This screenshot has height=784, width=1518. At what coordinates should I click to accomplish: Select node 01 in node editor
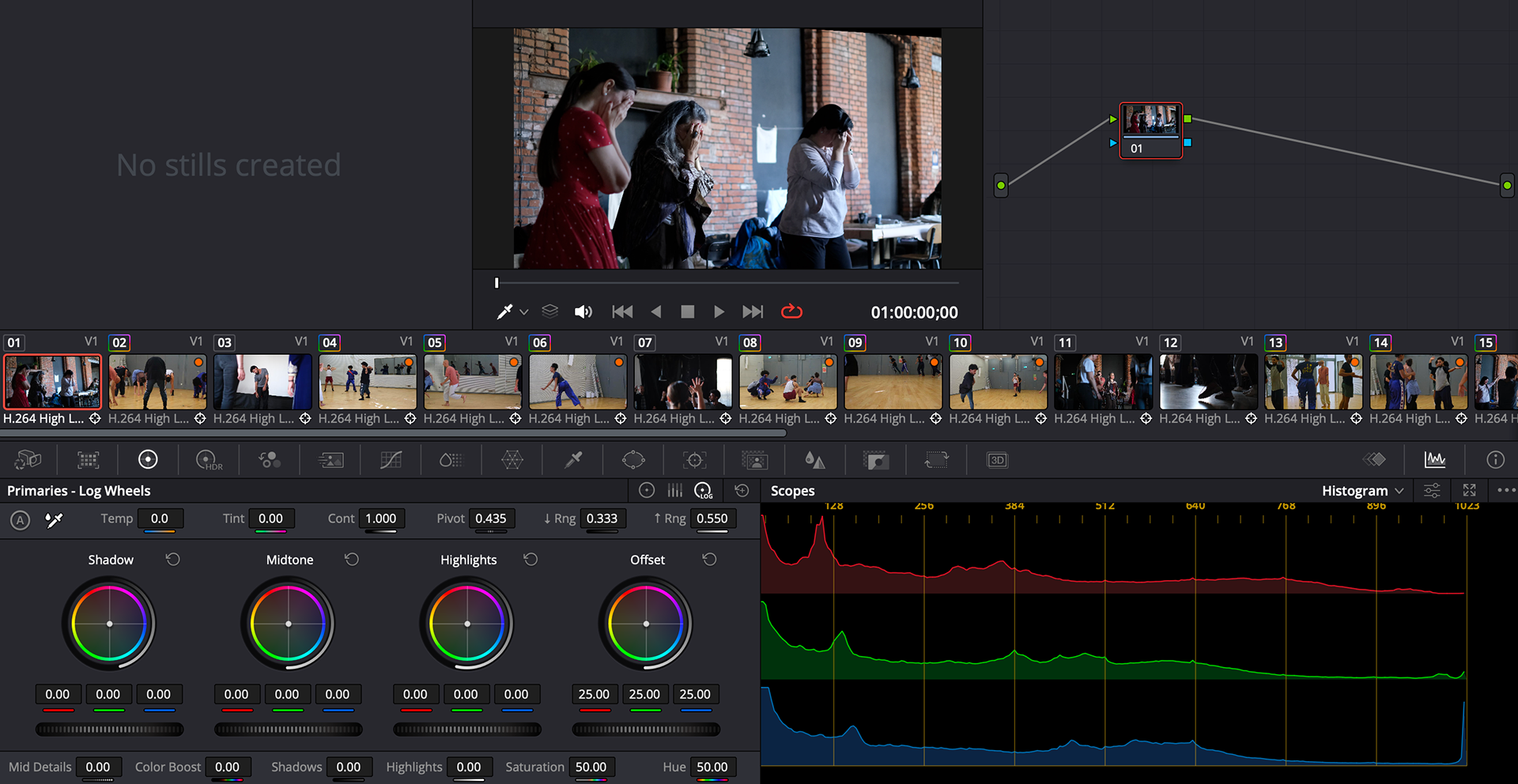click(1150, 130)
